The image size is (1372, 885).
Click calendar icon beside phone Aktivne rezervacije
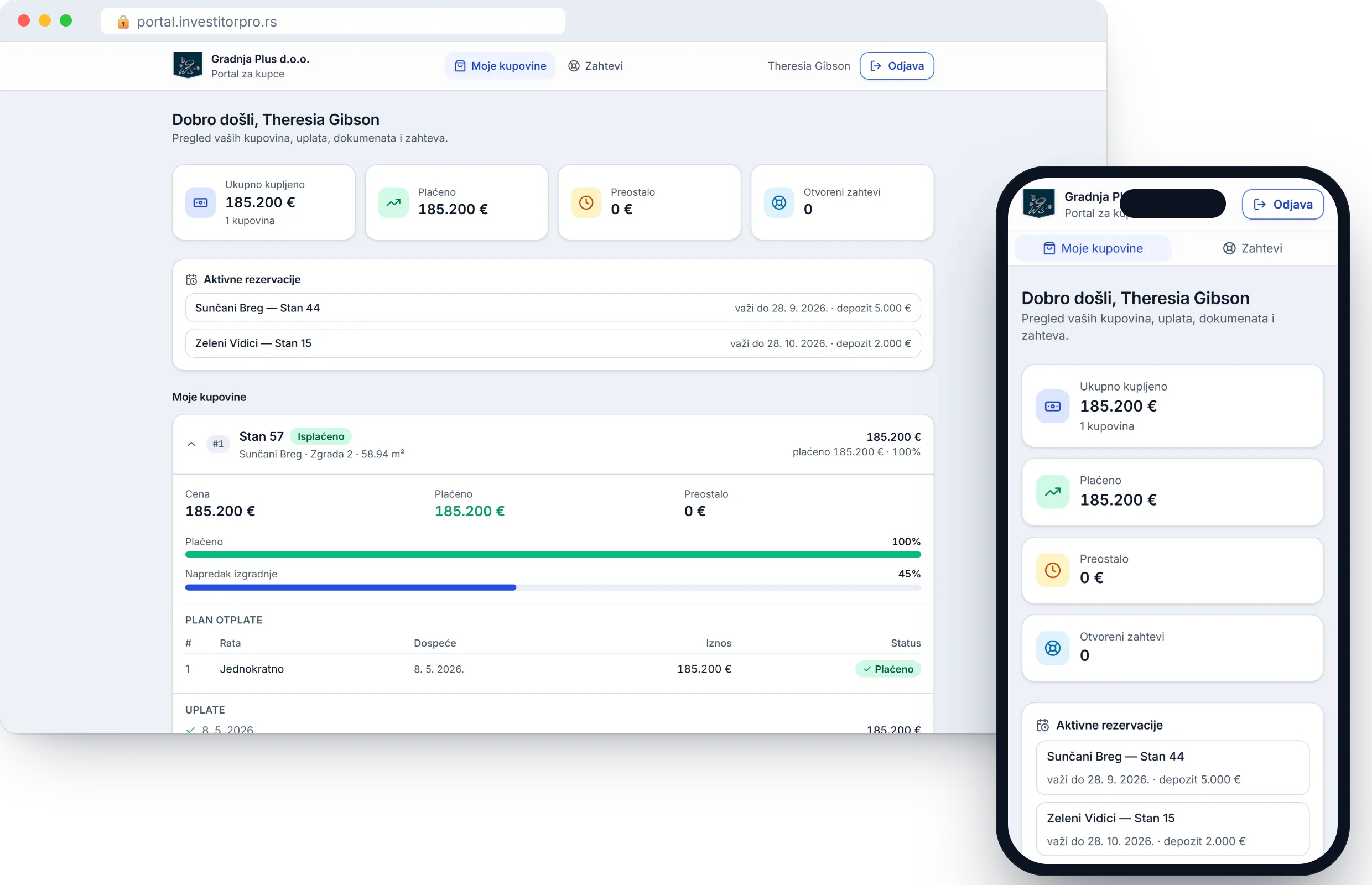[x=1043, y=725]
